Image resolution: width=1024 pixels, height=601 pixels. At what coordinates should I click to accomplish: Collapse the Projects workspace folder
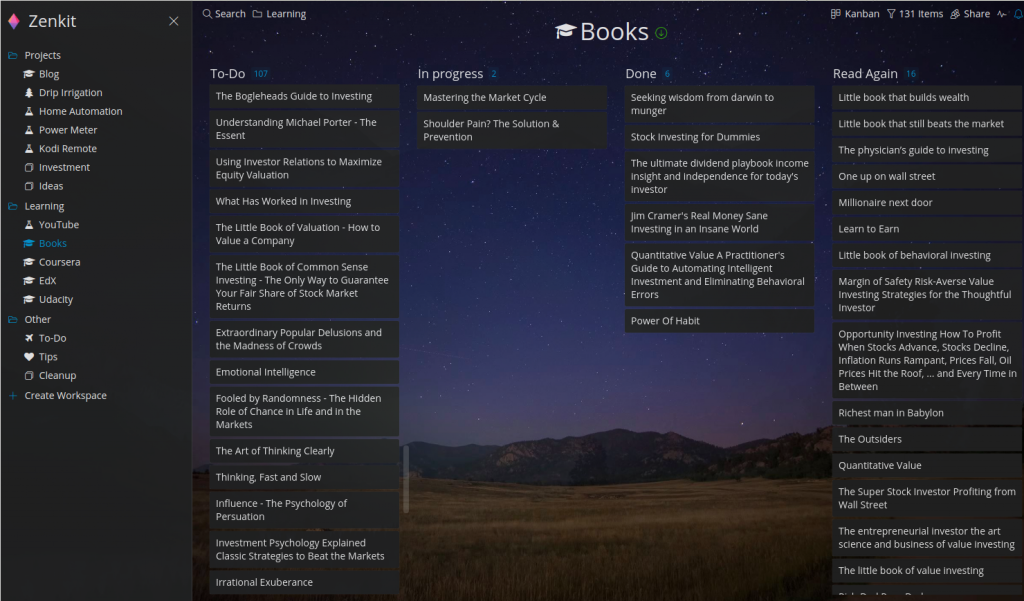click(x=12, y=56)
